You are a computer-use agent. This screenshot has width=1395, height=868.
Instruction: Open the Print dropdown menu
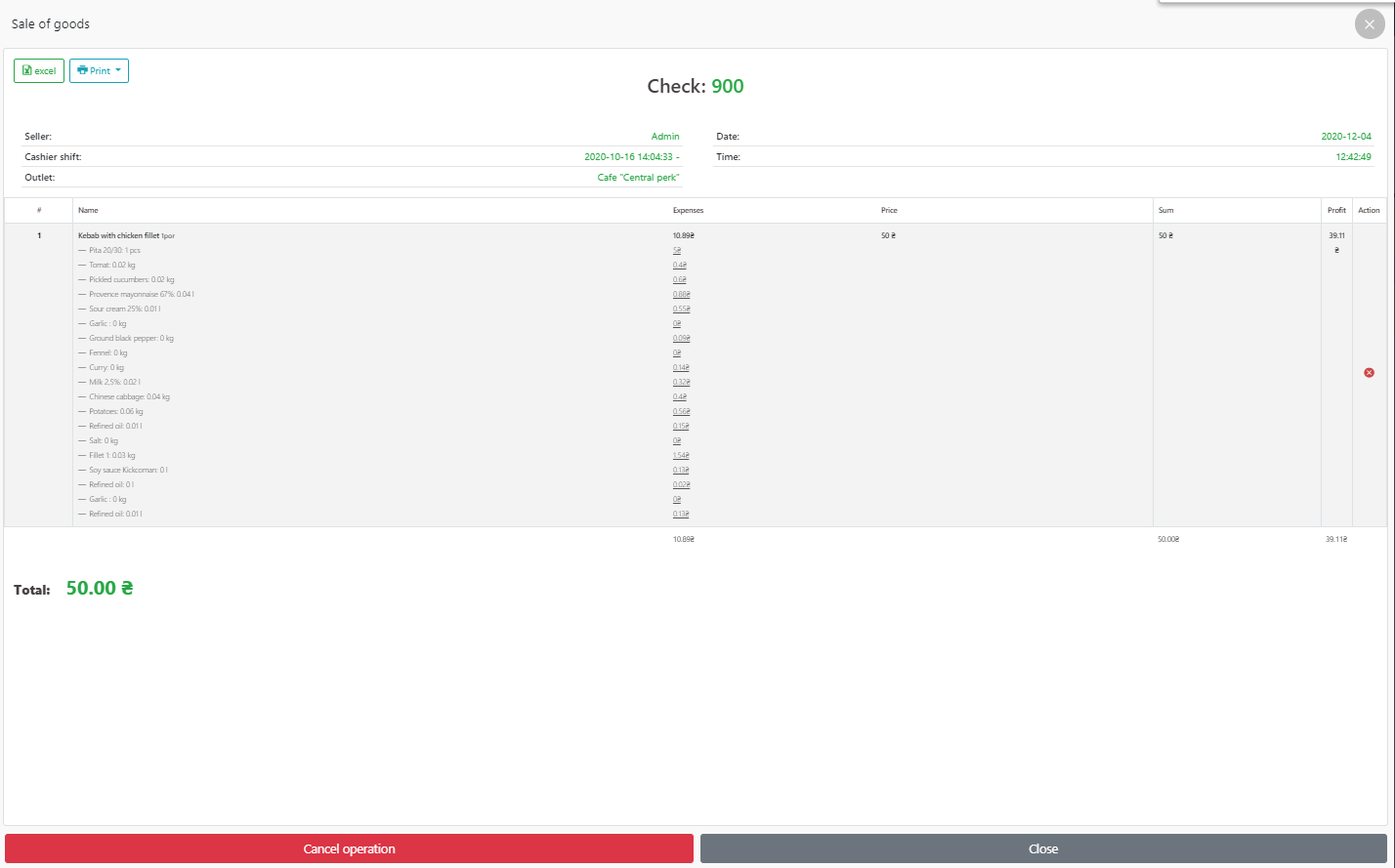pos(99,71)
